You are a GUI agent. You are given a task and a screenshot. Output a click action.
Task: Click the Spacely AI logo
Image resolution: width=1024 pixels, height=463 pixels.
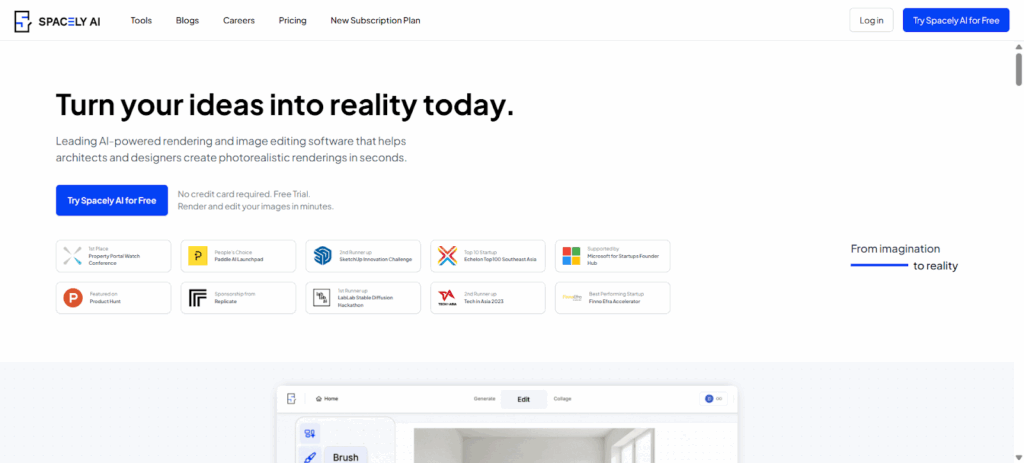[x=59, y=20]
